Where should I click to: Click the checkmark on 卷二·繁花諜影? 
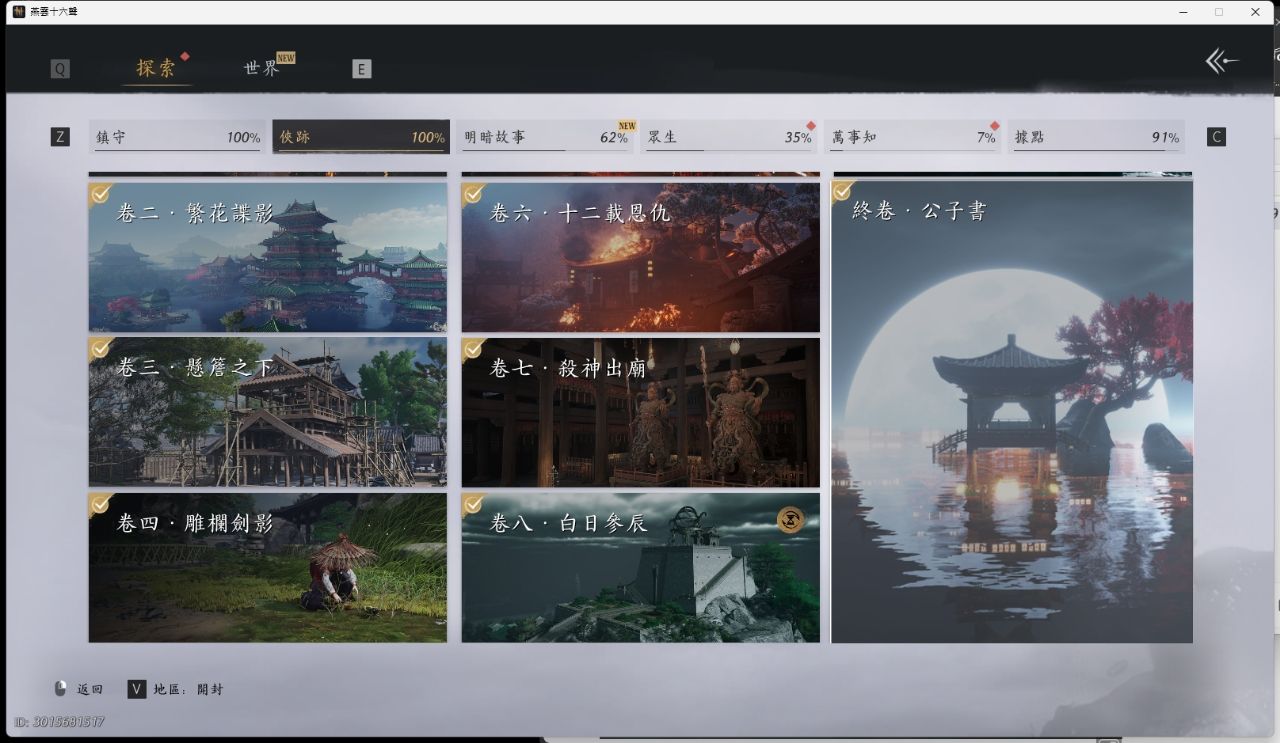pyautogui.click(x=101, y=193)
